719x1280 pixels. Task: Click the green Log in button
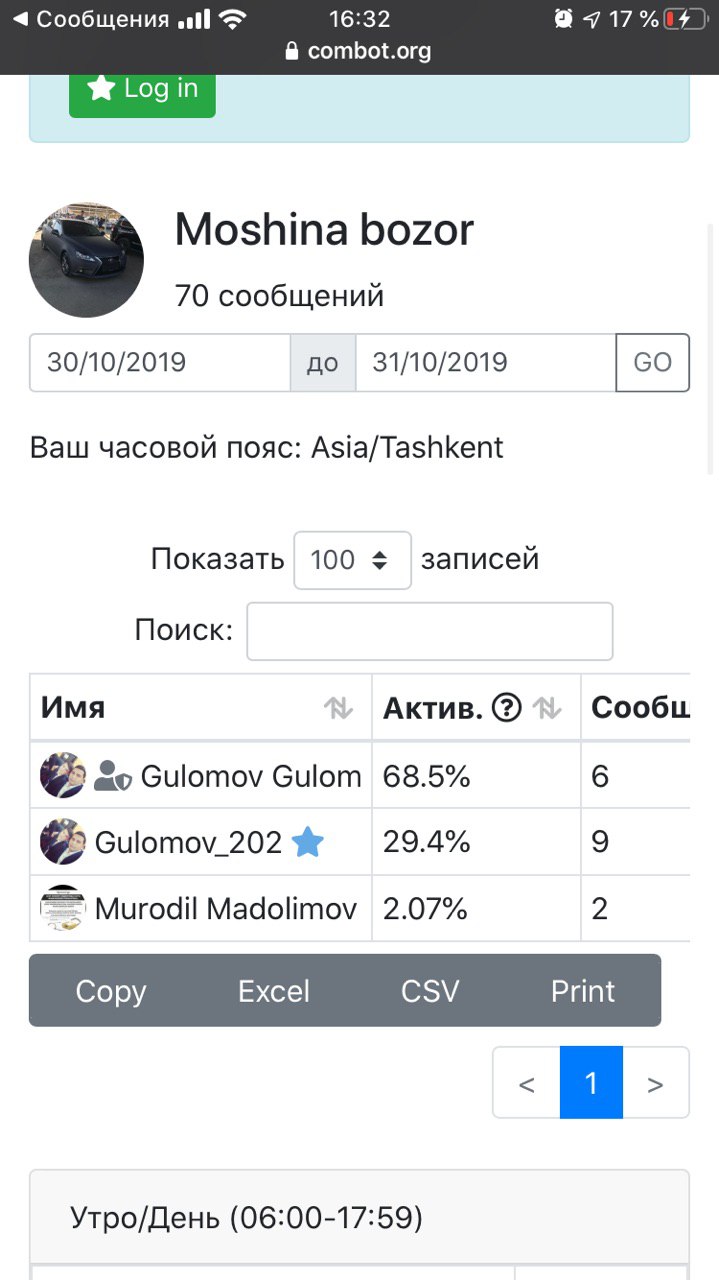tap(142, 89)
